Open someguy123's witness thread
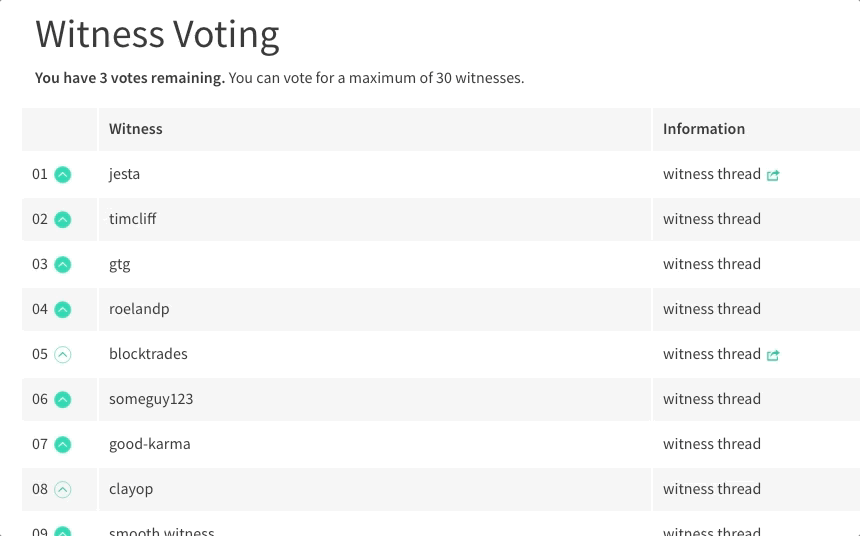Screen dimensions: 860x536 (711, 399)
